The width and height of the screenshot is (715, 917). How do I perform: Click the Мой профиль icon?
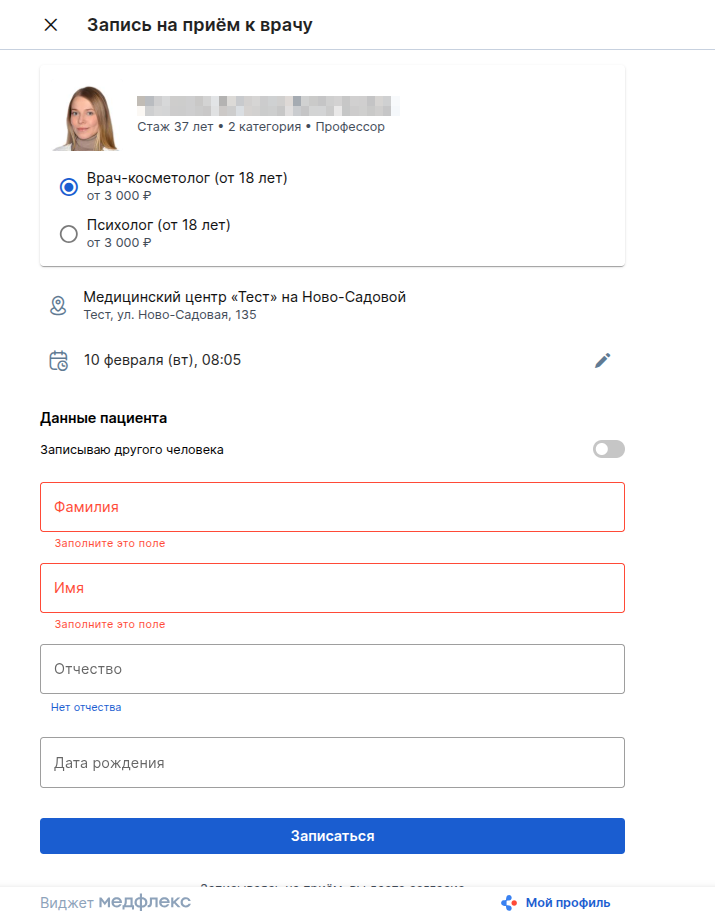point(509,902)
